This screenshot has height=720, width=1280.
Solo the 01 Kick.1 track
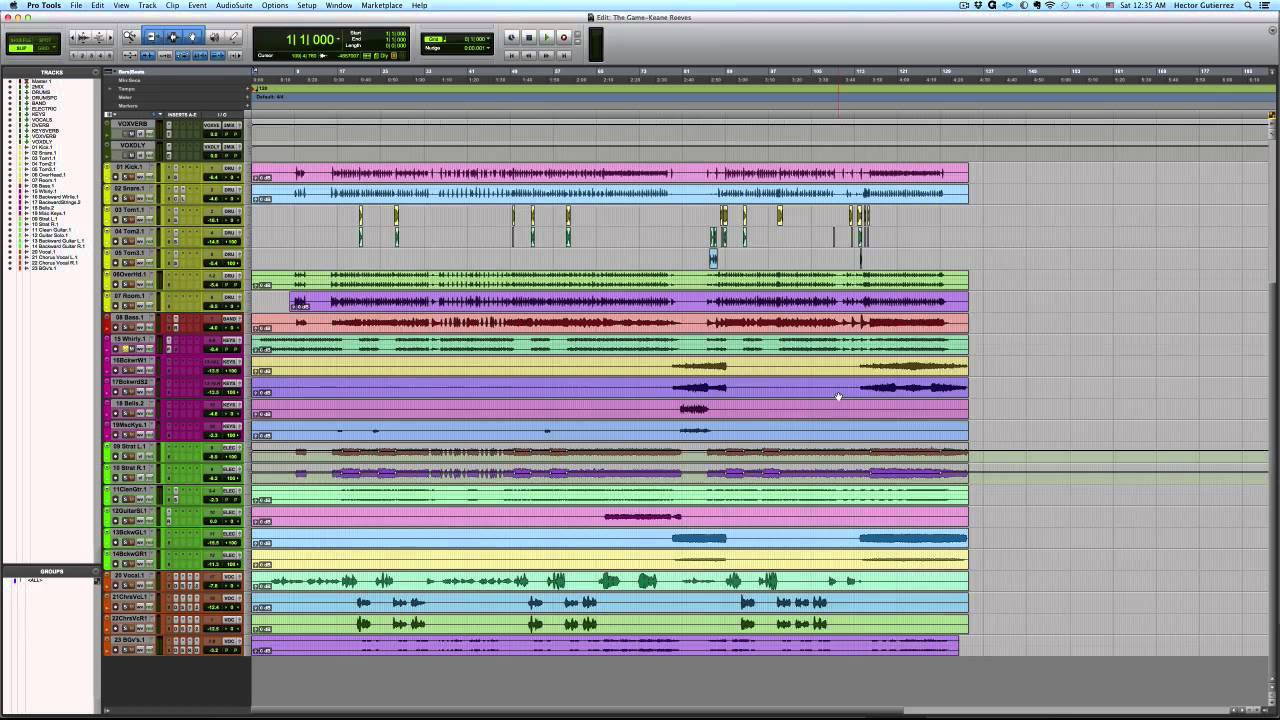[124, 177]
